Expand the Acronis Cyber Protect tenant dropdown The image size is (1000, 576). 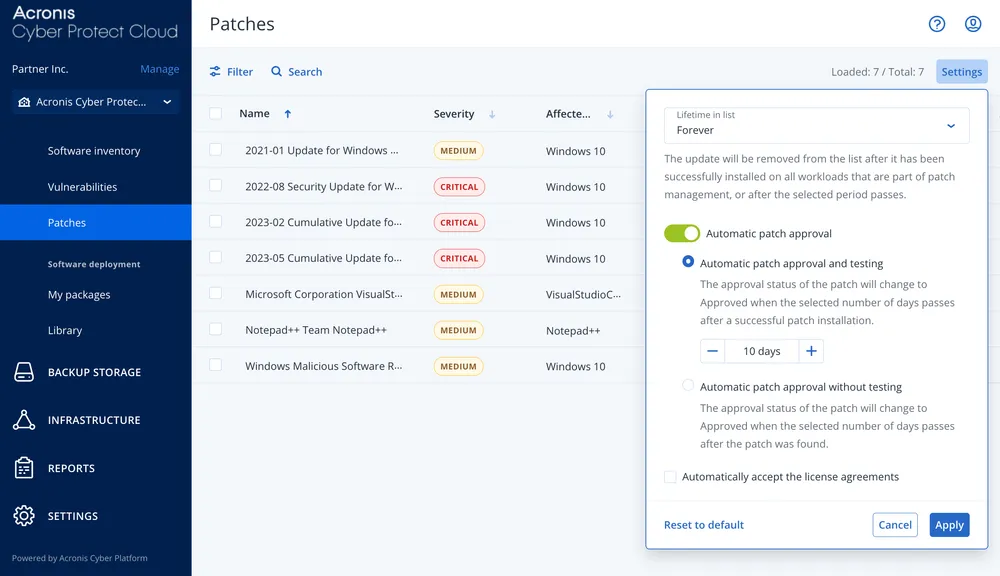(x=96, y=102)
